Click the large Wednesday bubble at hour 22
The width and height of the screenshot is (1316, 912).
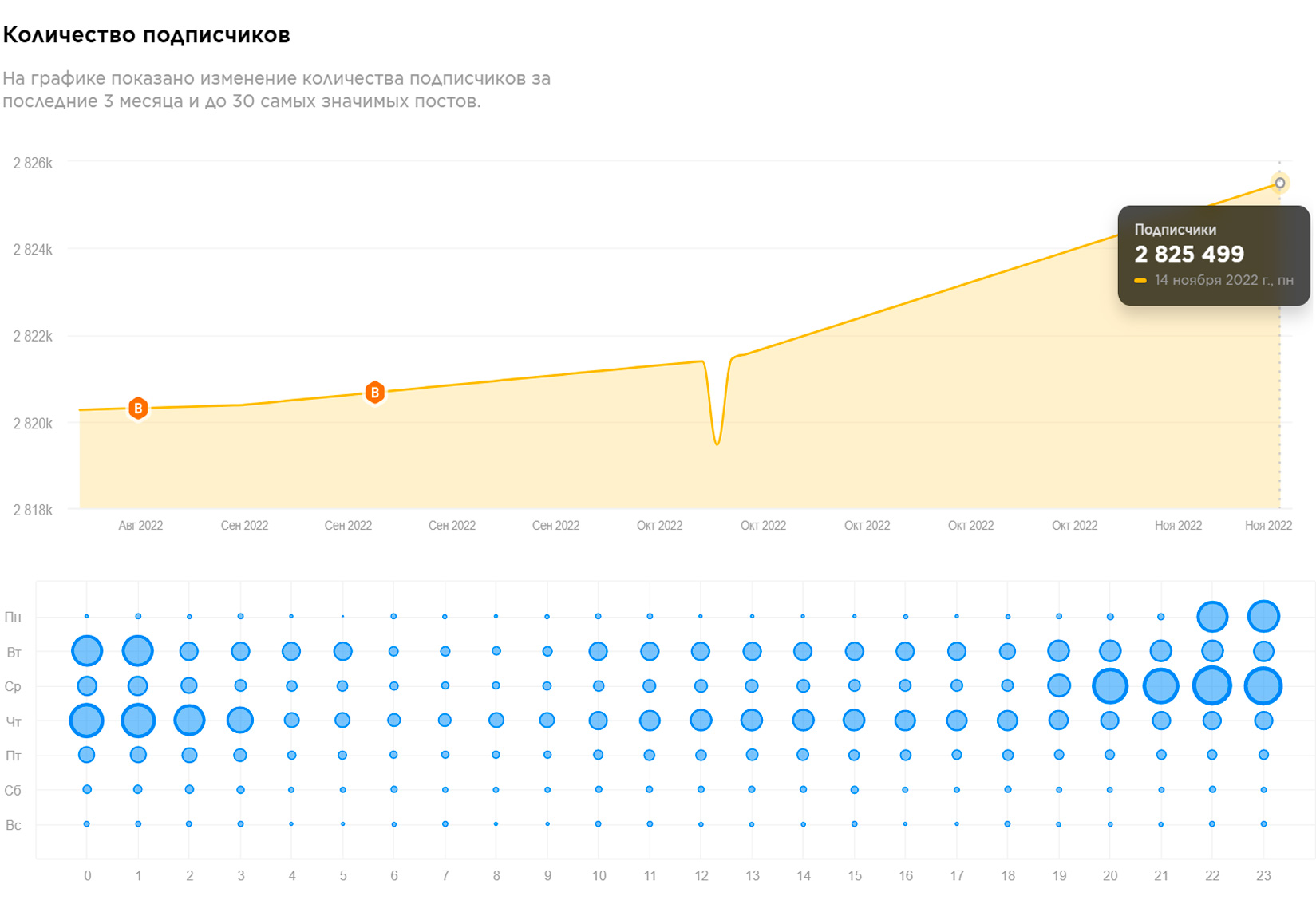tap(1212, 685)
